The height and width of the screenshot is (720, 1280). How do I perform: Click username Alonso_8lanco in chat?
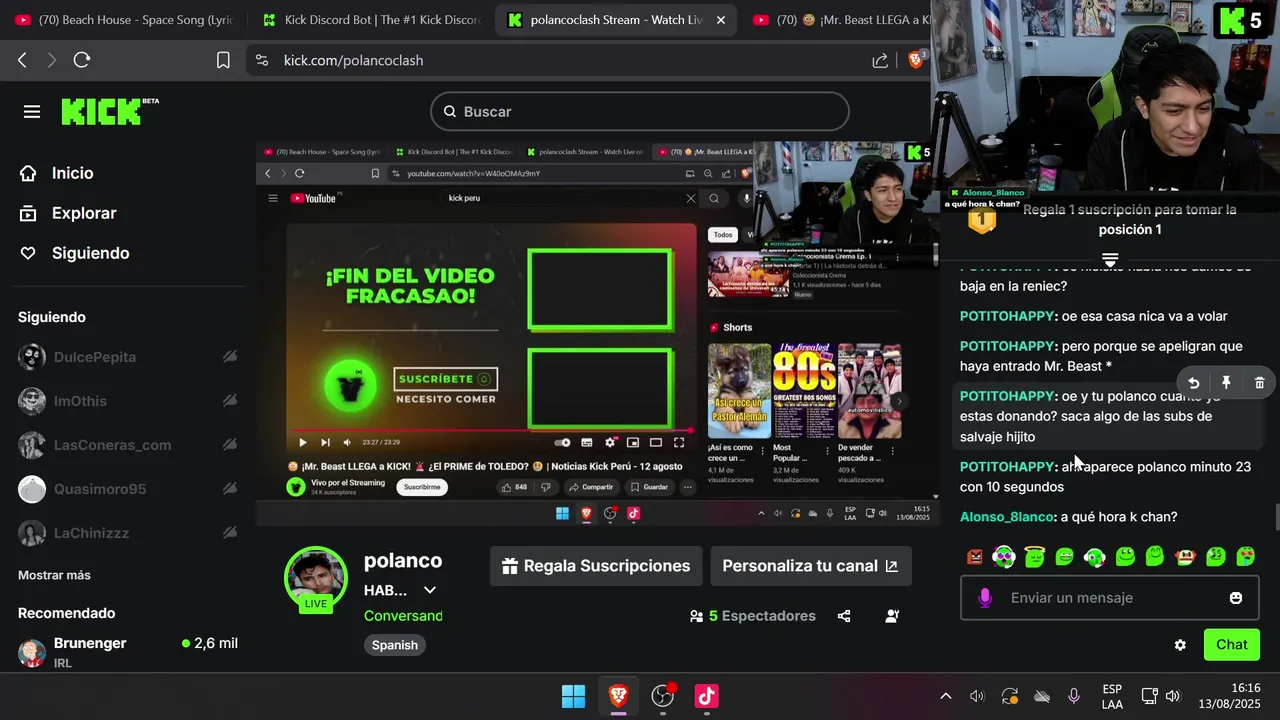click(1007, 517)
